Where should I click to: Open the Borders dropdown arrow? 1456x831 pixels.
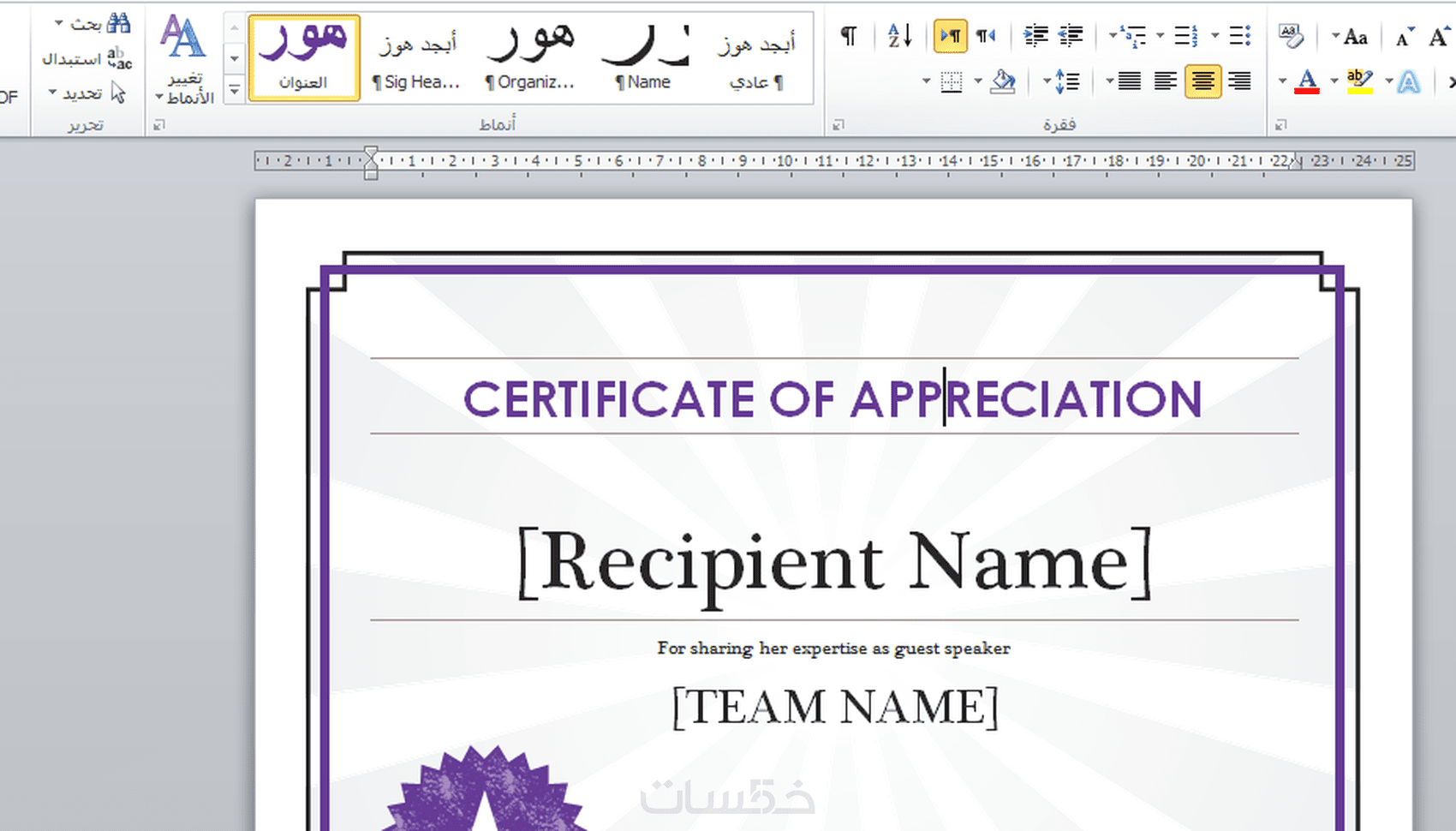(926, 81)
